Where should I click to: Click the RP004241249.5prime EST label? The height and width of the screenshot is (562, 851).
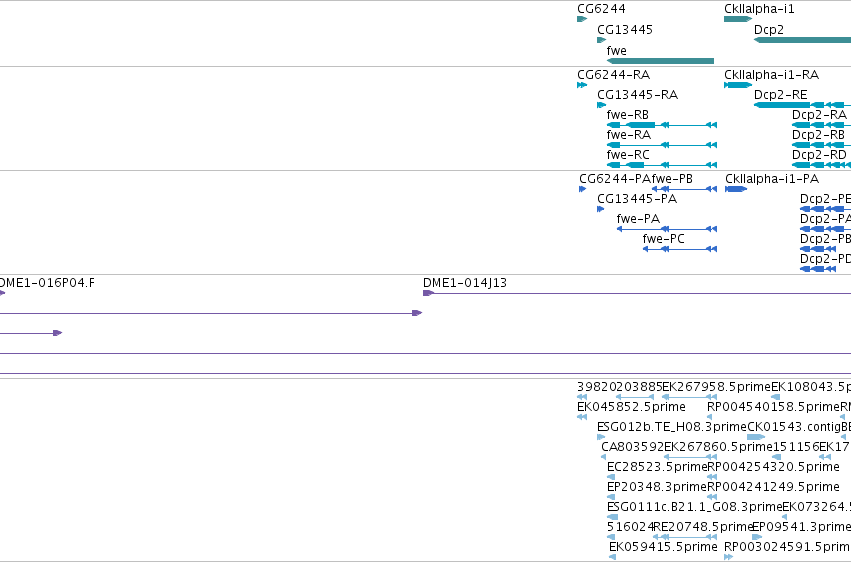pos(773,488)
